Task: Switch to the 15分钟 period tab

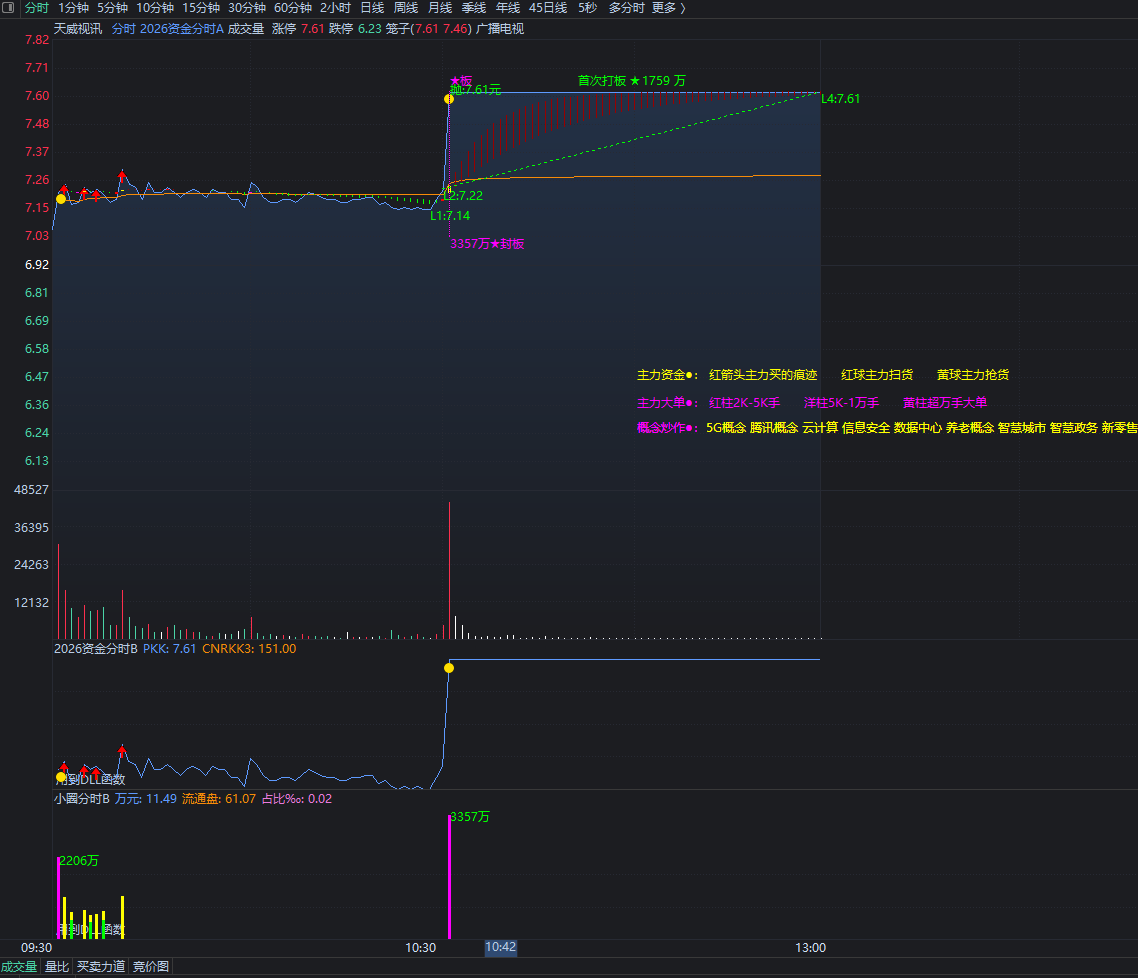Action: pyautogui.click(x=201, y=8)
